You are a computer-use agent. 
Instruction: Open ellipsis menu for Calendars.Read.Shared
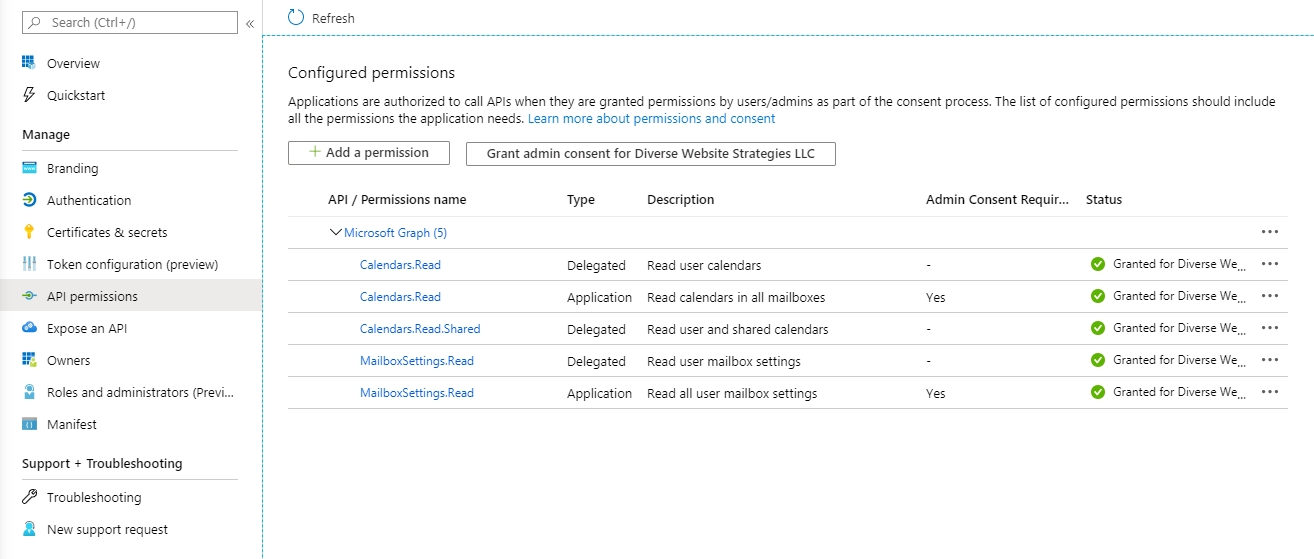pos(1270,328)
